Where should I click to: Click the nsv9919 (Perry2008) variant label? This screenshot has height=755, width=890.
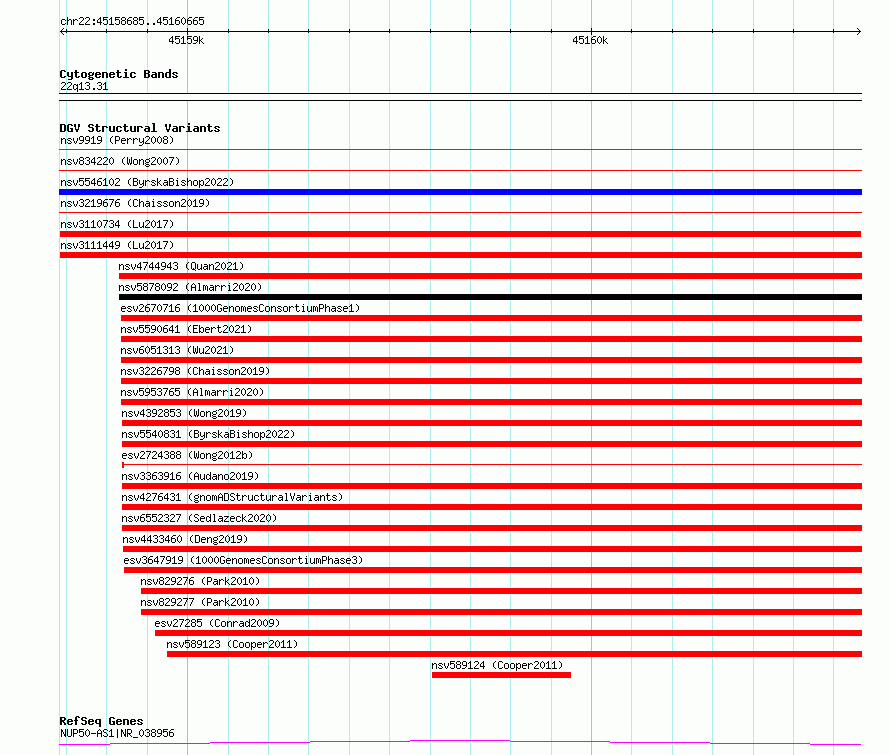point(117,140)
